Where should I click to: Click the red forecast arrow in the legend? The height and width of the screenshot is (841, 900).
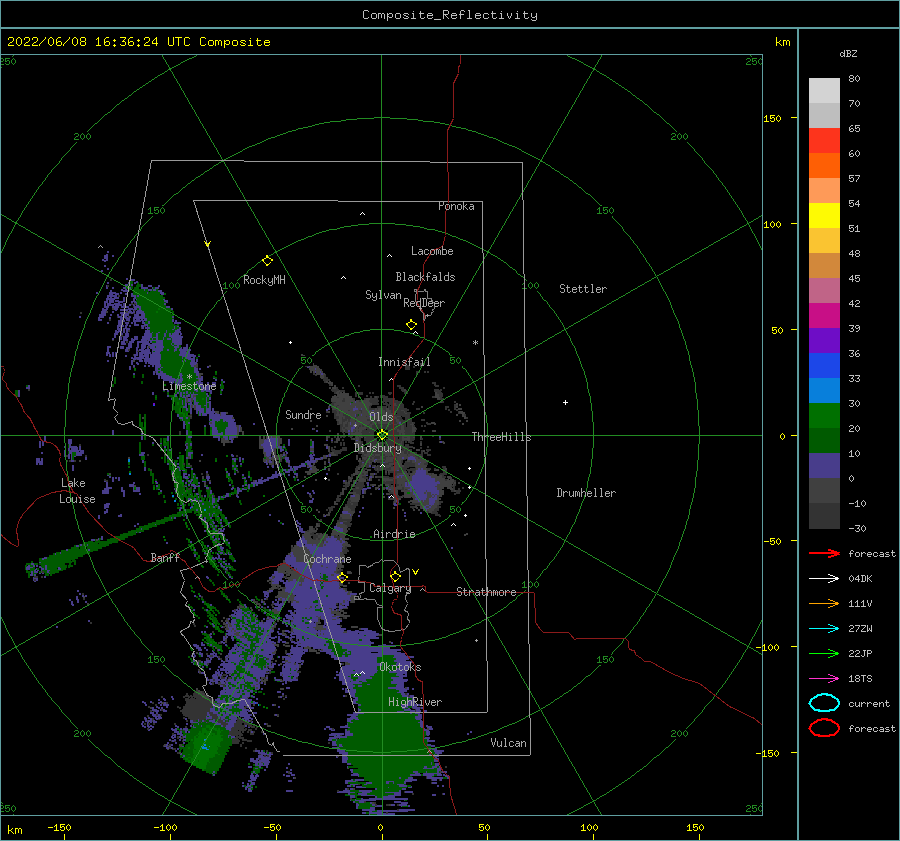click(824, 553)
